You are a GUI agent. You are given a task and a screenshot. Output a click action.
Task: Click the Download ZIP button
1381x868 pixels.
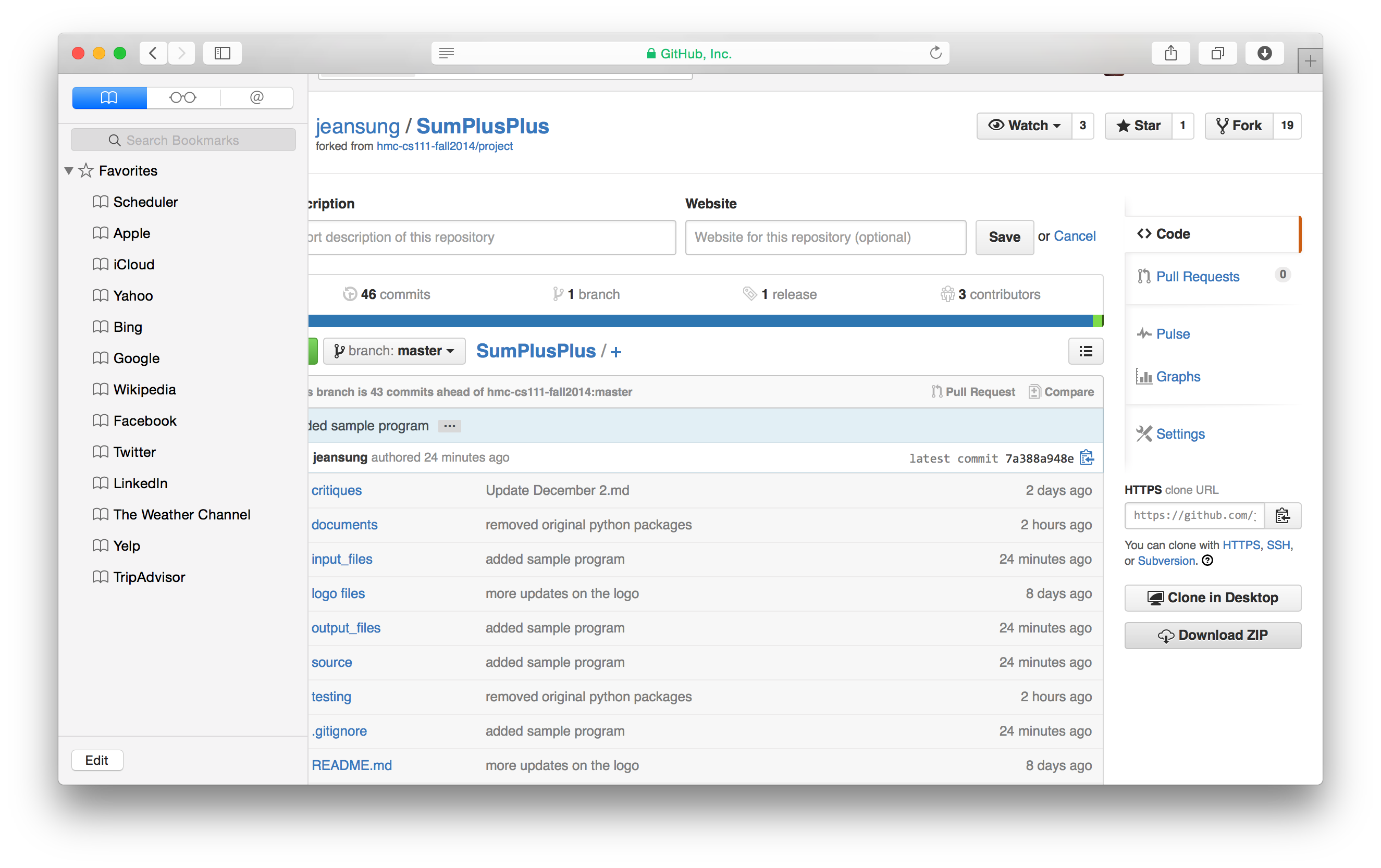[x=1212, y=635]
